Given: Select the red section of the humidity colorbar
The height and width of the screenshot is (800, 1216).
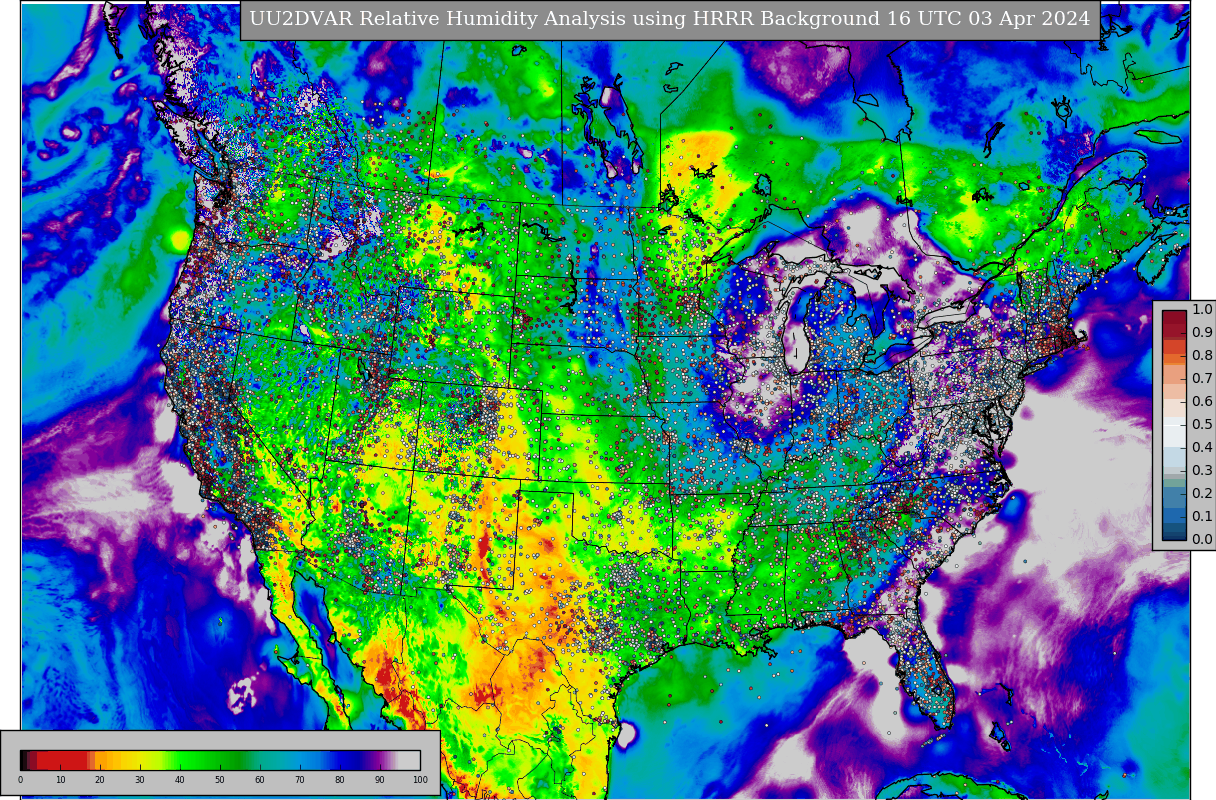Looking at the screenshot, I should (x=62, y=760).
